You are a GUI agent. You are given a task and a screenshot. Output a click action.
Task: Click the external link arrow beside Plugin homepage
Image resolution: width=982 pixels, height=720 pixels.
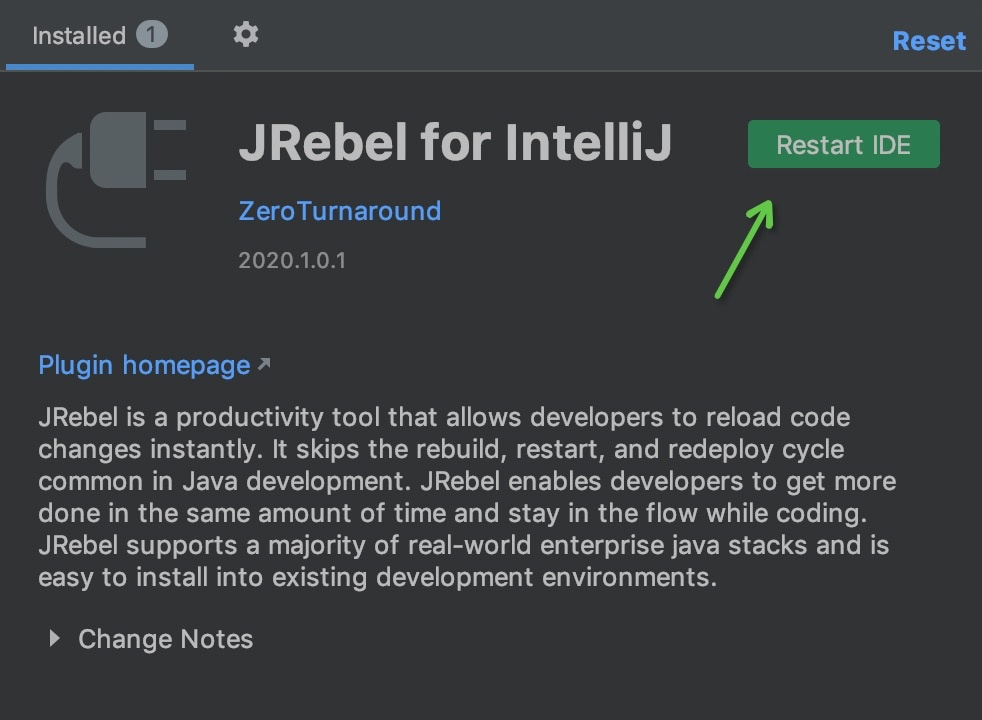tap(264, 365)
